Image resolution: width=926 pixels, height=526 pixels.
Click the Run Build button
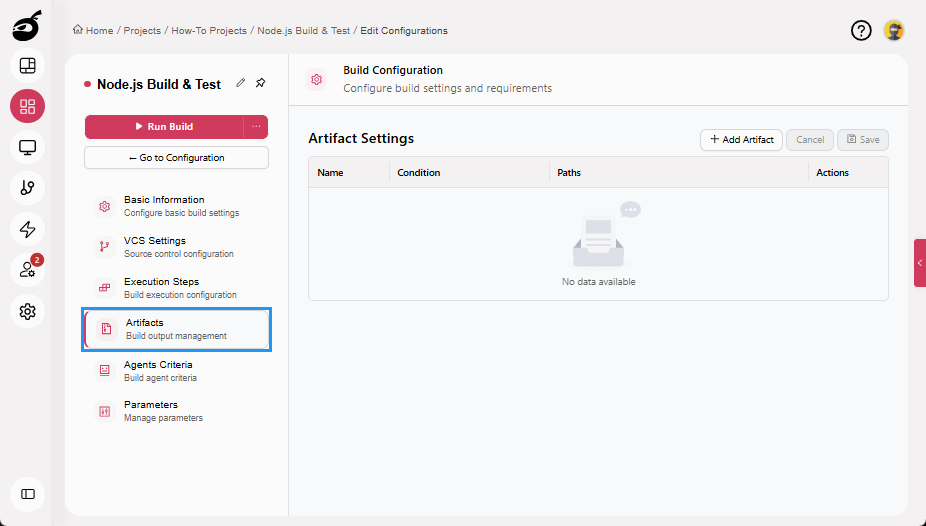tap(164, 126)
